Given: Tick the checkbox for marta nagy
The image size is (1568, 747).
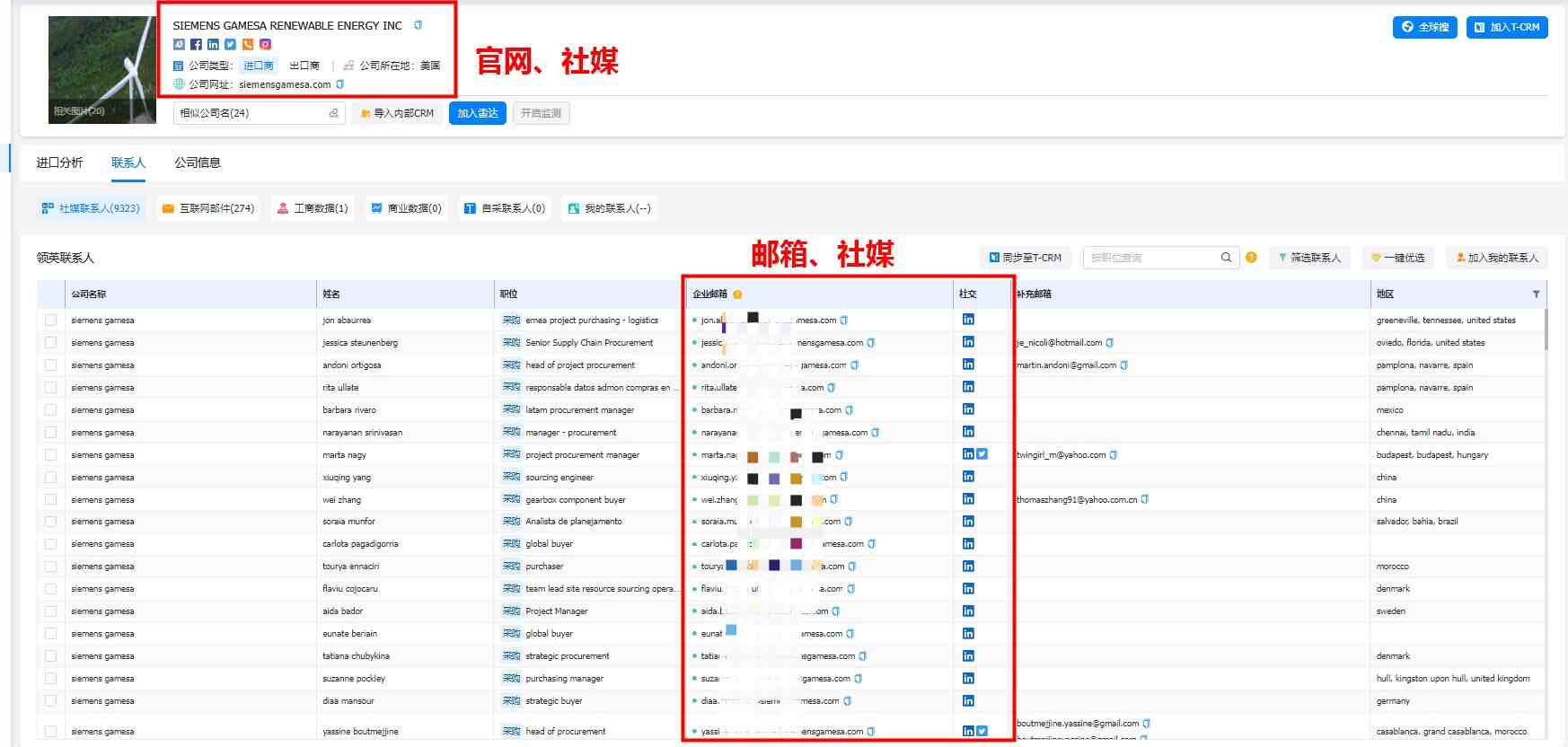Looking at the screenshot, I should [50, 454].
